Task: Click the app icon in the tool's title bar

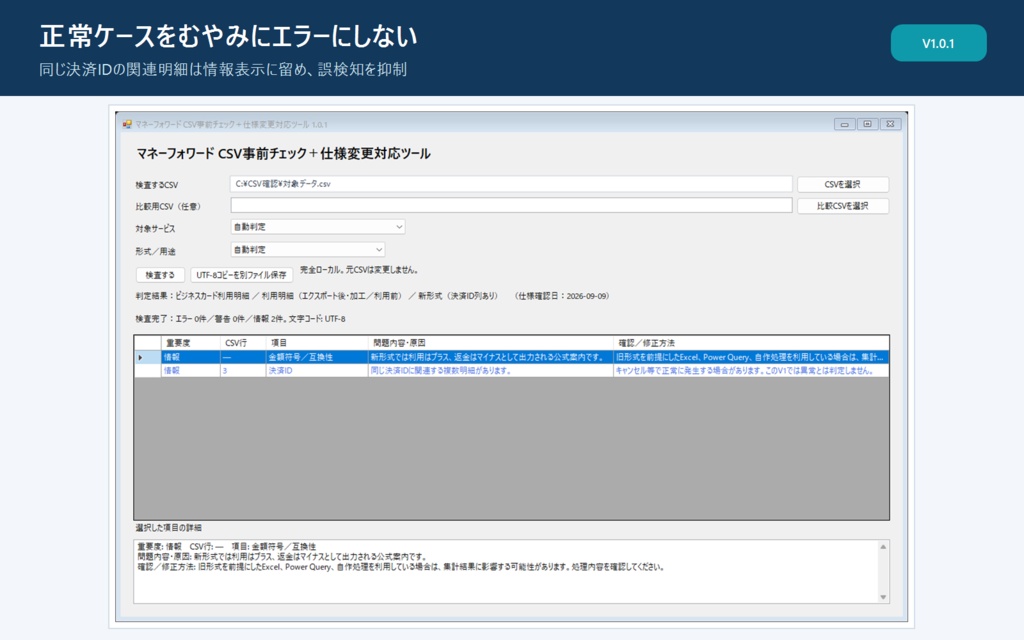Action: pos(127,124)
